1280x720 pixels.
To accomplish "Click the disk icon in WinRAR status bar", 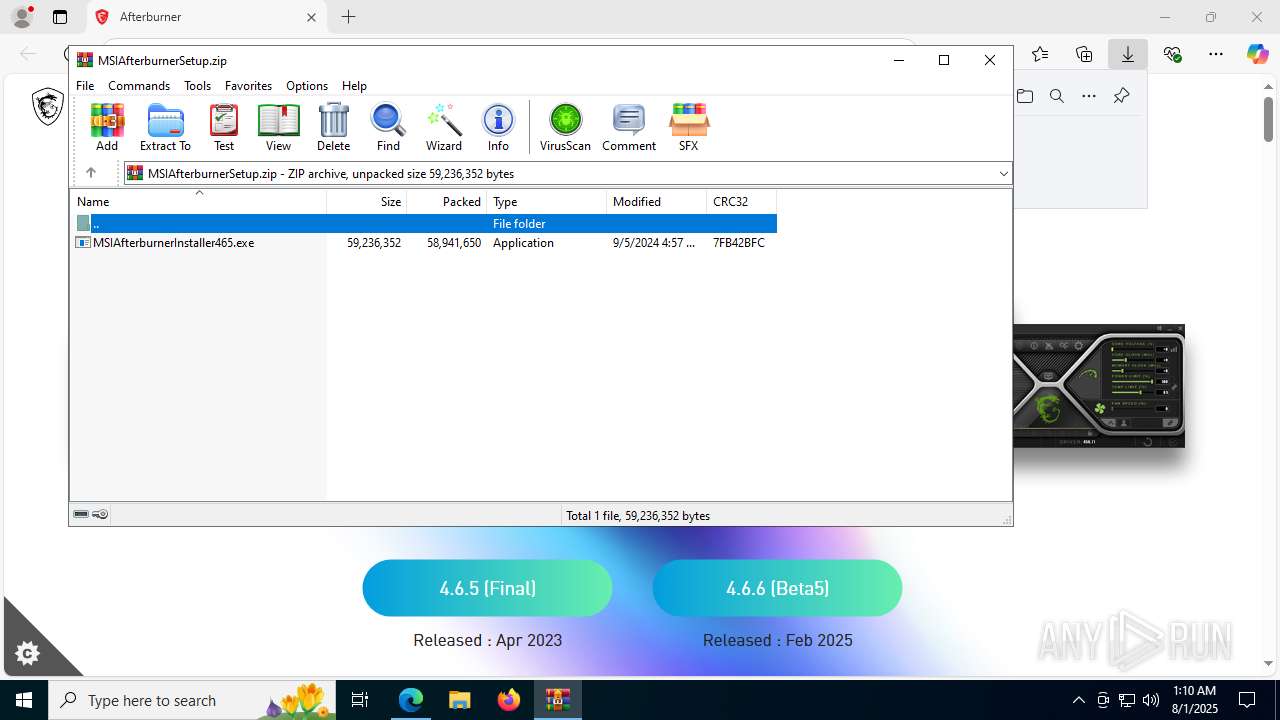I will click(81, 514).
